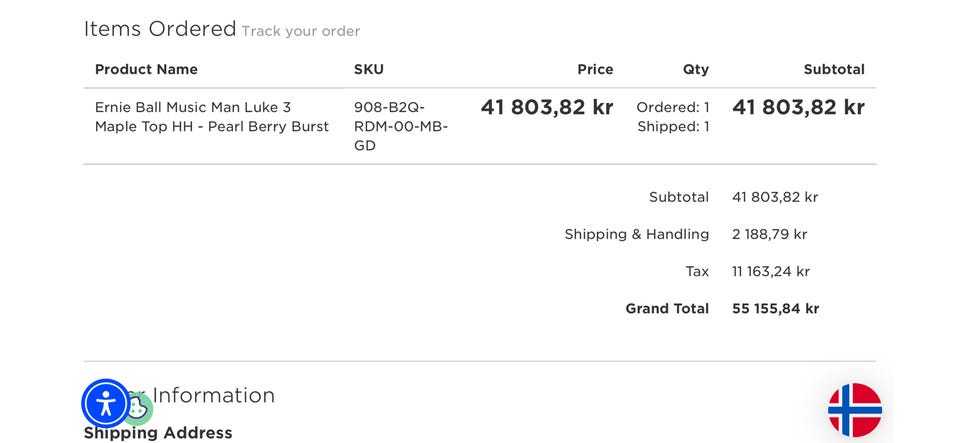Click the Grand Total amount 55 155,84 kr
960x443 pixels.
[x=775, y=309]
